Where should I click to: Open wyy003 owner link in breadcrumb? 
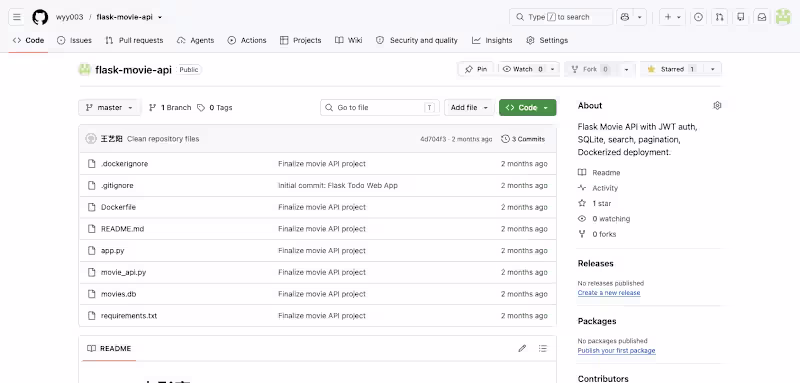click(x=69, y=17)
